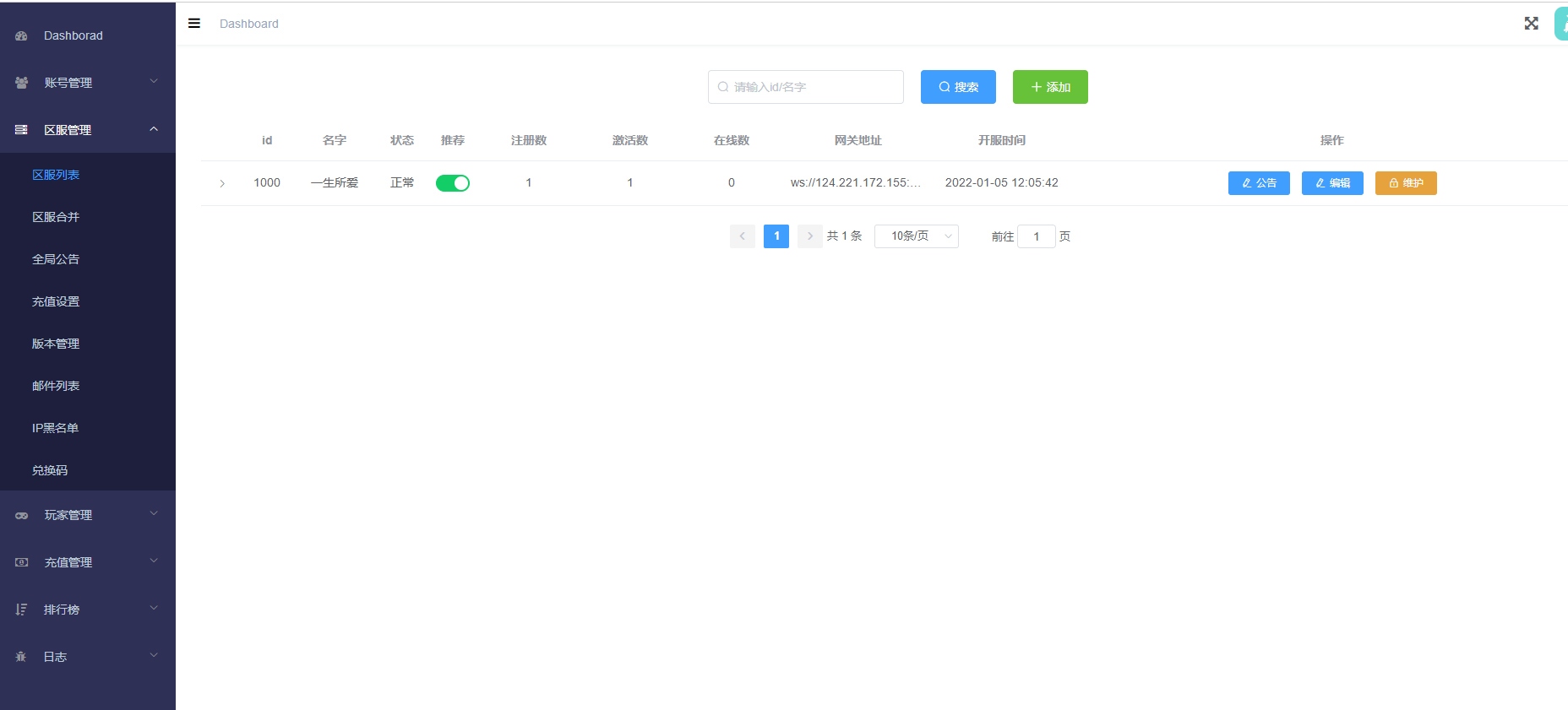Click the magnifier icon in search field
This screenshot has width=1568, height=710.
723,87
